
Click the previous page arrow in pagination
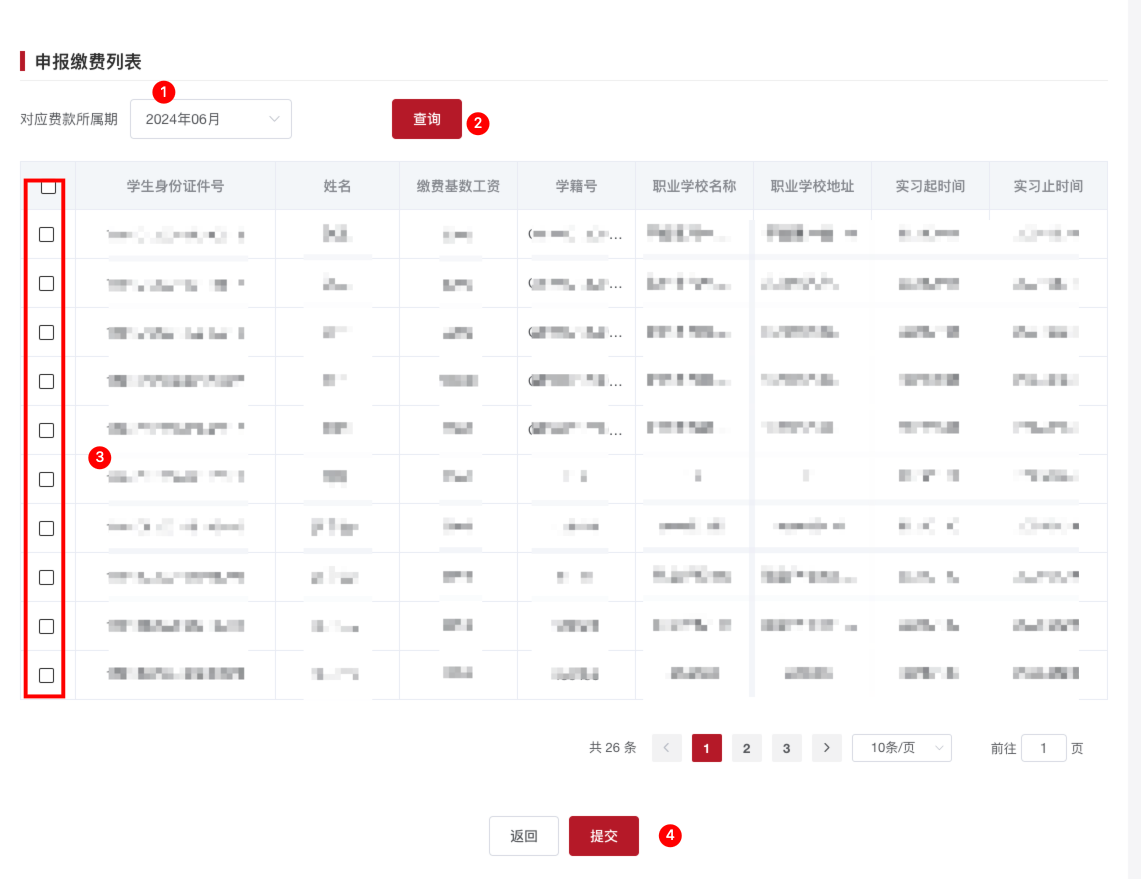click(667, 748)
